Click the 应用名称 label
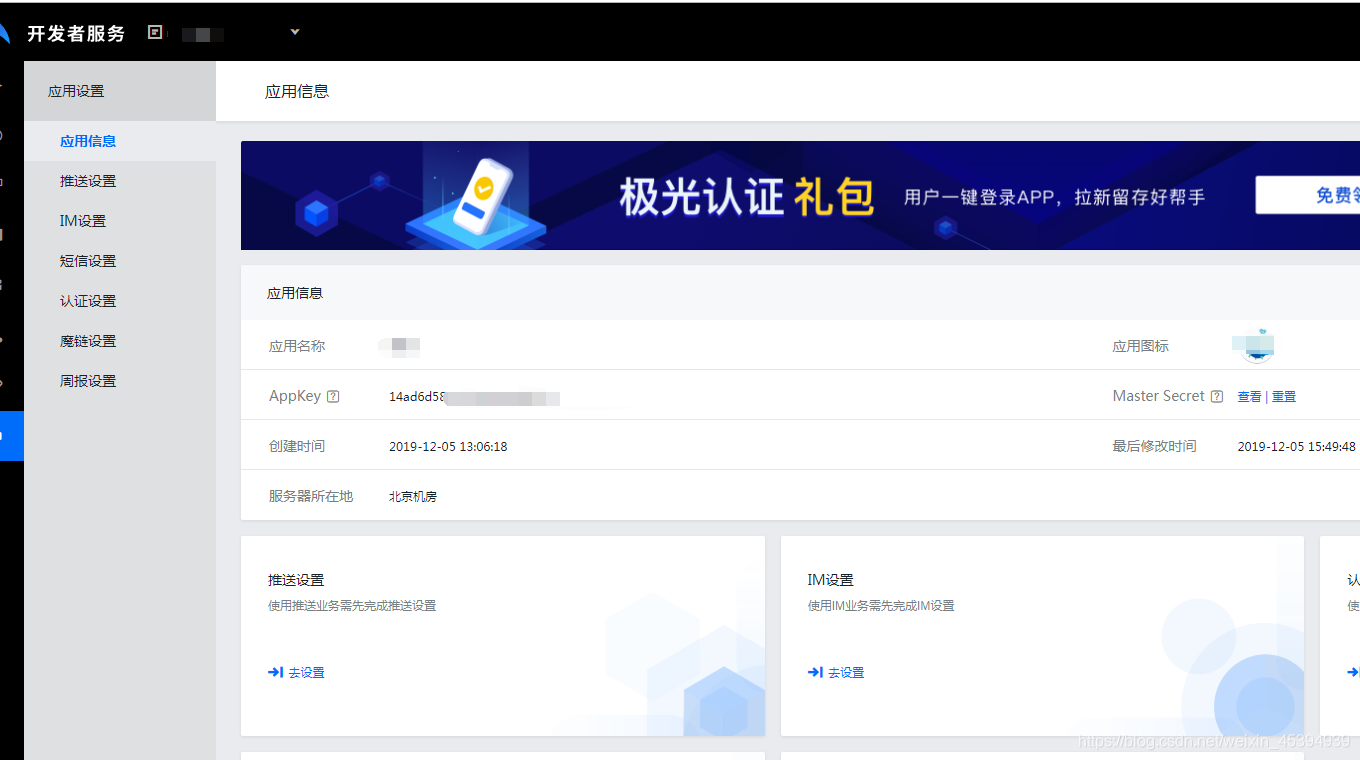The height and width of the screenshot is (760, 1360). click(297, 346)
